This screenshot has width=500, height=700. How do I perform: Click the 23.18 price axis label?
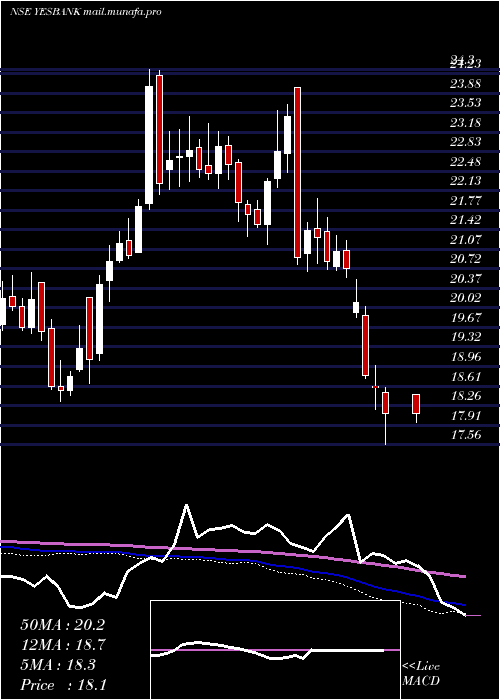coord(465,122)
